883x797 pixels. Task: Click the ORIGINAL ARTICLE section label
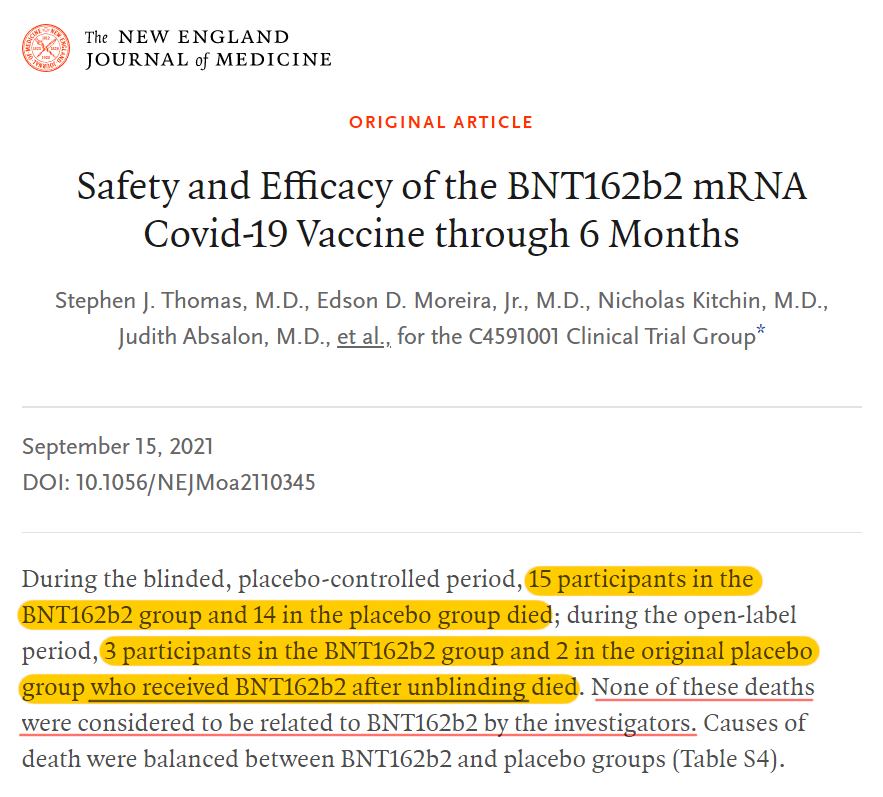441,122
